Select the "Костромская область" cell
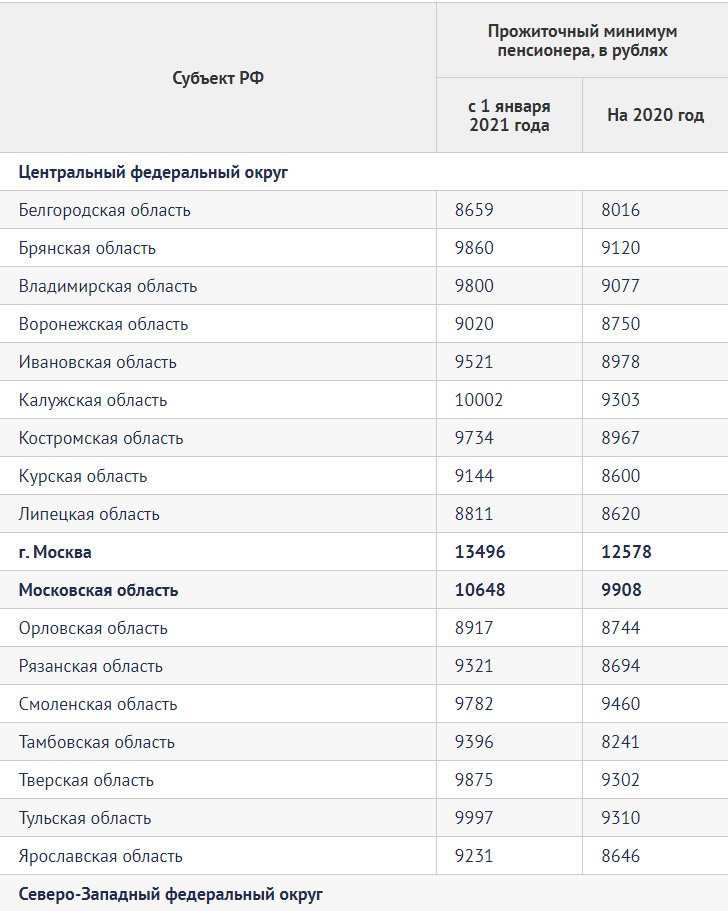This screenshot has height=911, width=728. 101,438
